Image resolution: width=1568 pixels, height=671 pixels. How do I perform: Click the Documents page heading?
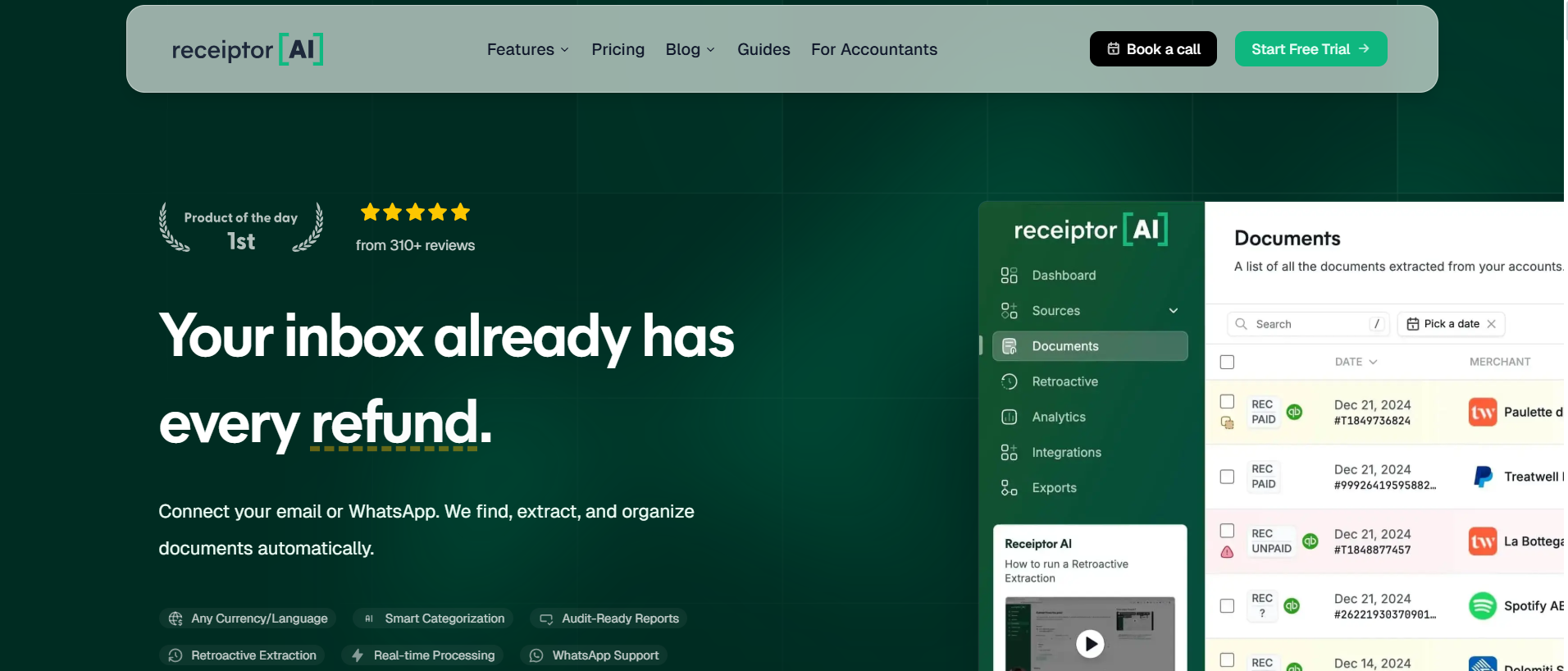pyautogui.click(x=1288, y=239)
